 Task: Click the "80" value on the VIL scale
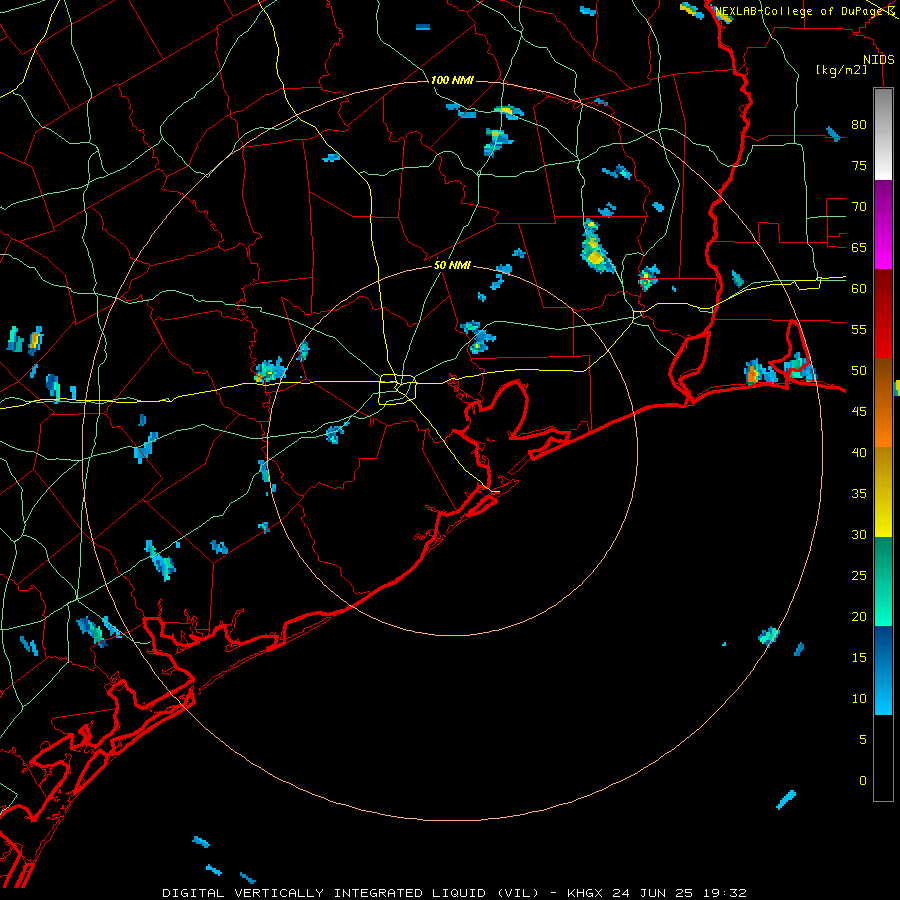click(859, 125)
